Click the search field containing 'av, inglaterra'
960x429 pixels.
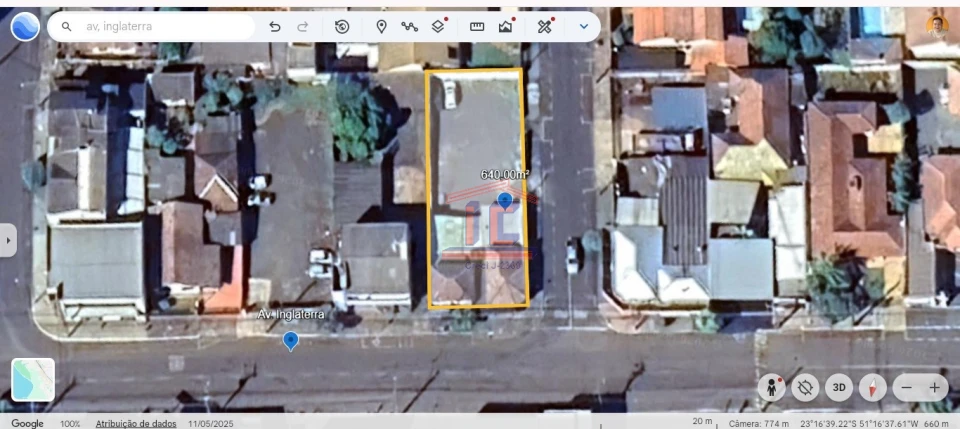coord(160,27)
